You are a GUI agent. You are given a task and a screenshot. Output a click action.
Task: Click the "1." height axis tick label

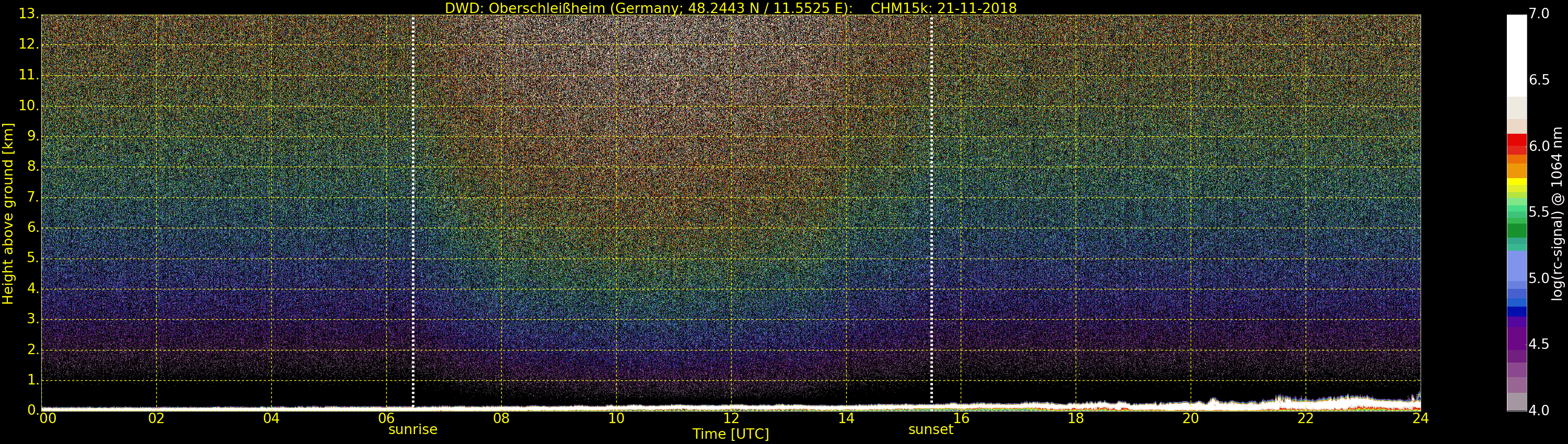coord(32,380)
